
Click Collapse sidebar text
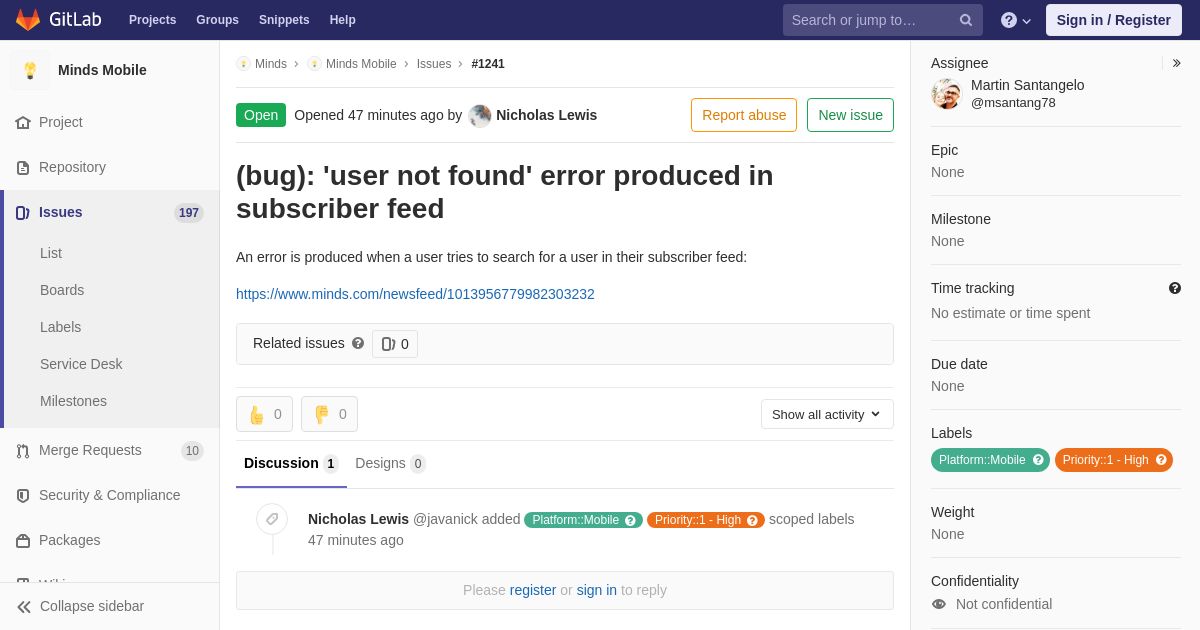pyautogui.click(x=92, y=606)
